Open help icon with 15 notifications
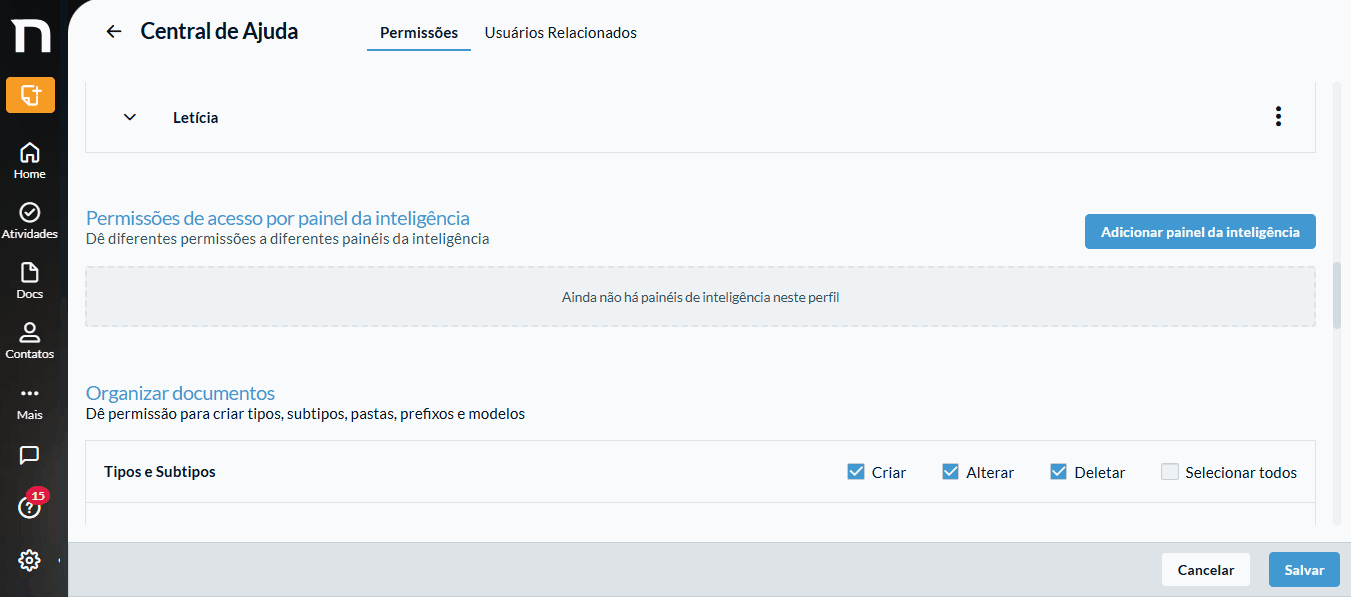 coord(30,506)
